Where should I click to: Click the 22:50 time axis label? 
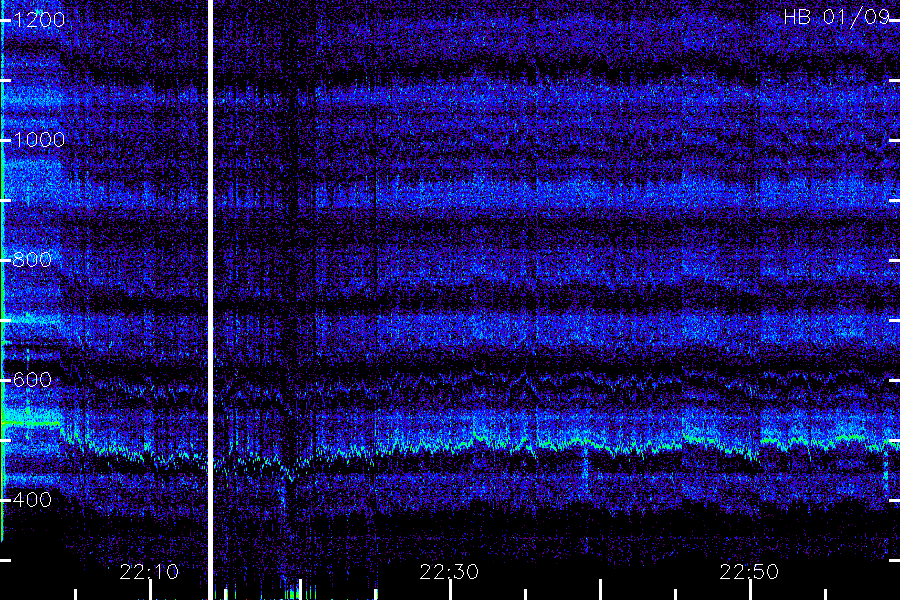749,572
